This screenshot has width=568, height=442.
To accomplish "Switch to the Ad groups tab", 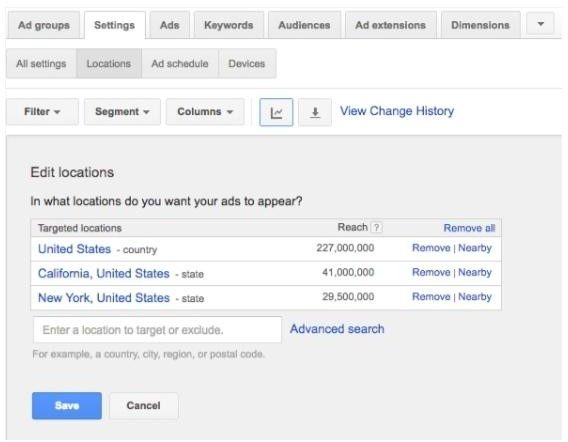I will (44, 25).
